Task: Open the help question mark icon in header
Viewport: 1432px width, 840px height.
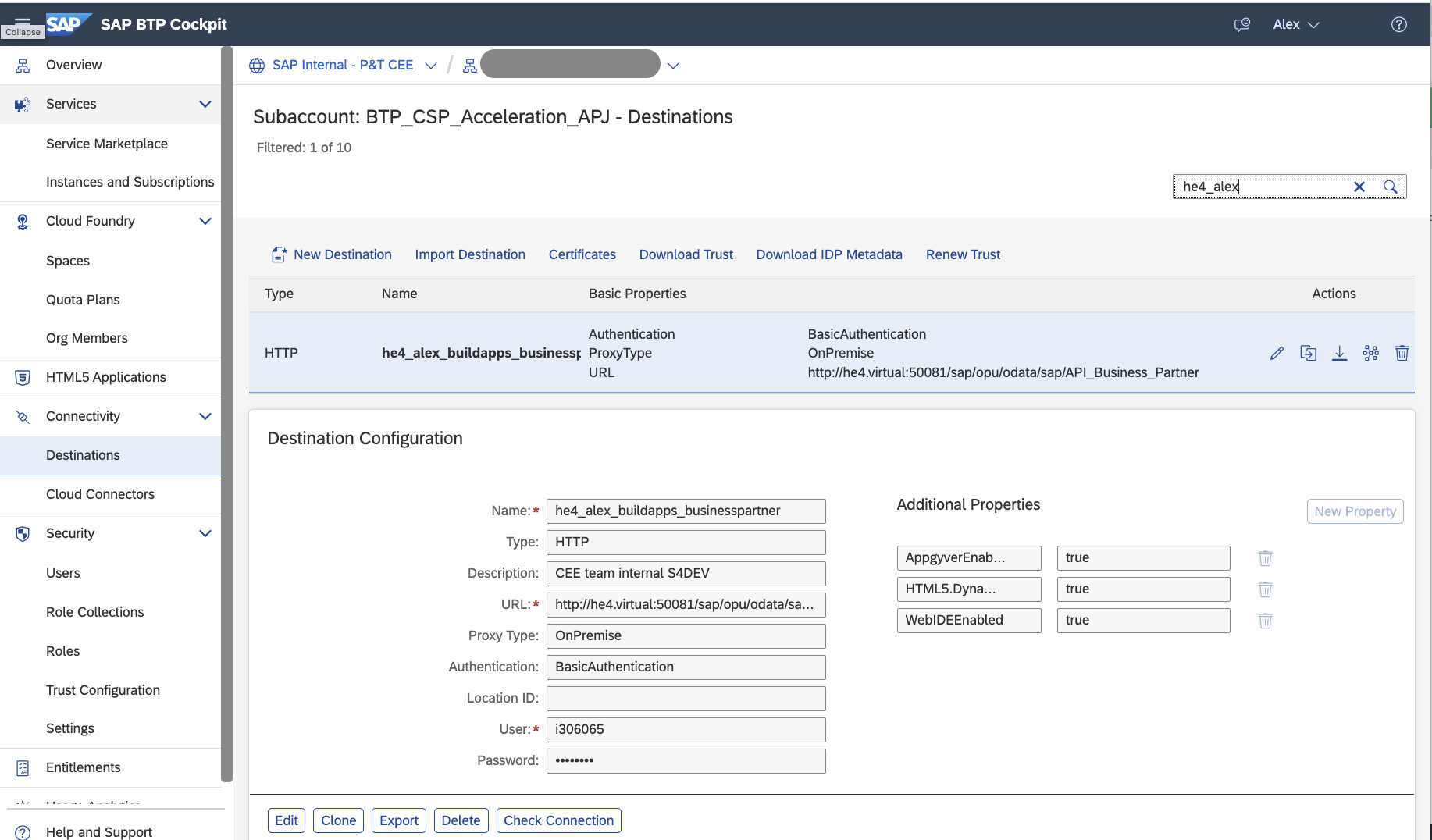Action: [x=1398, y=24]
